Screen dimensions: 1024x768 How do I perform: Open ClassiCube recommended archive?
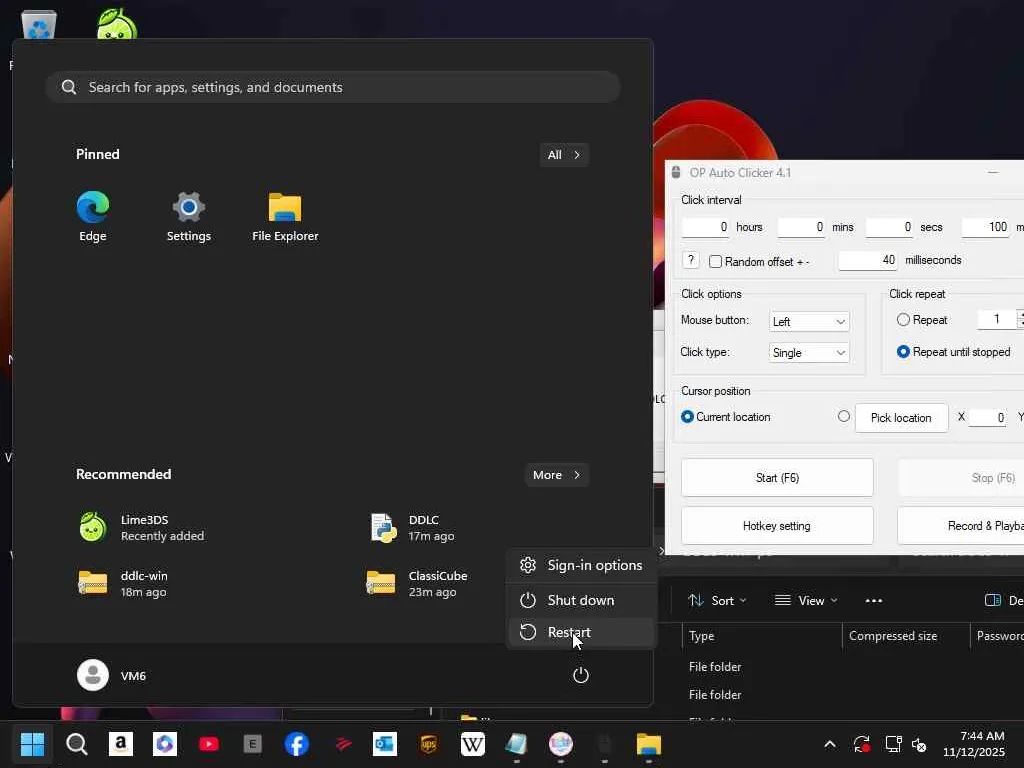pyautogui.click(x=418, y=584)
